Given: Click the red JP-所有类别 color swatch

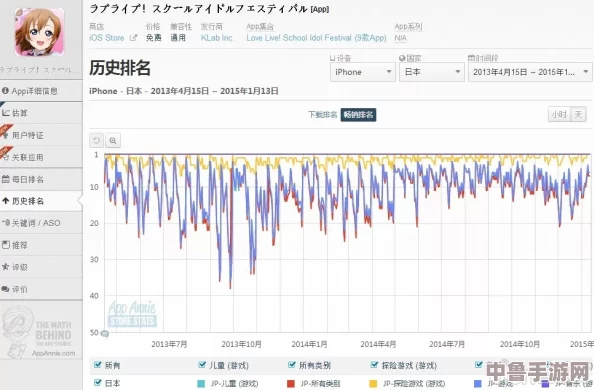Looking at the screenshot, I should click(x=291, y=384).
